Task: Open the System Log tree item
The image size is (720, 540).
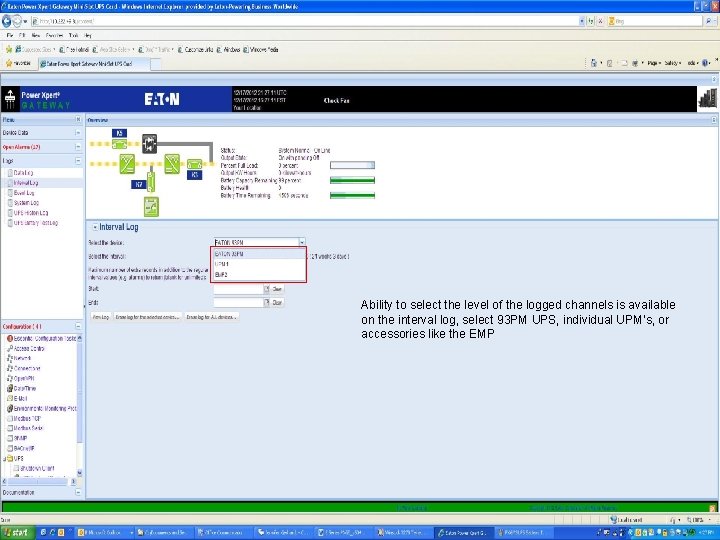Action: pyautogui.click(x=26, y=202)
